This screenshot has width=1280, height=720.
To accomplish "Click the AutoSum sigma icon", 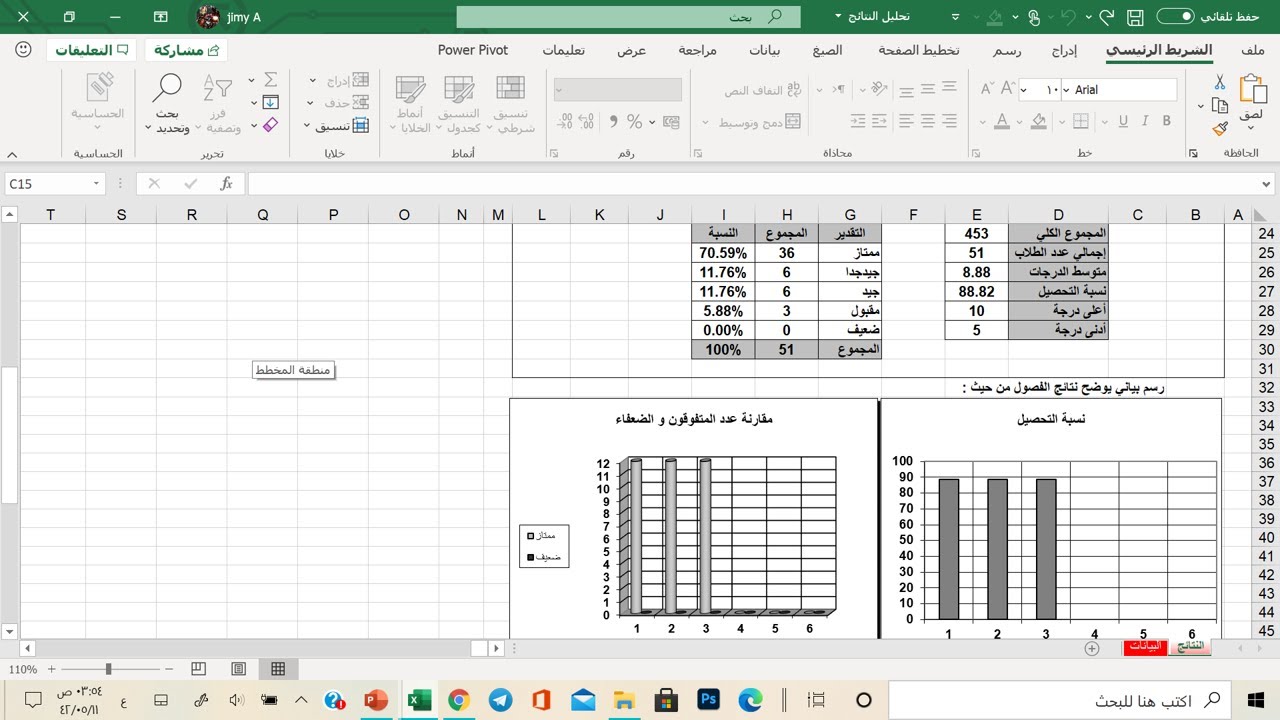I will coord(270,80).
